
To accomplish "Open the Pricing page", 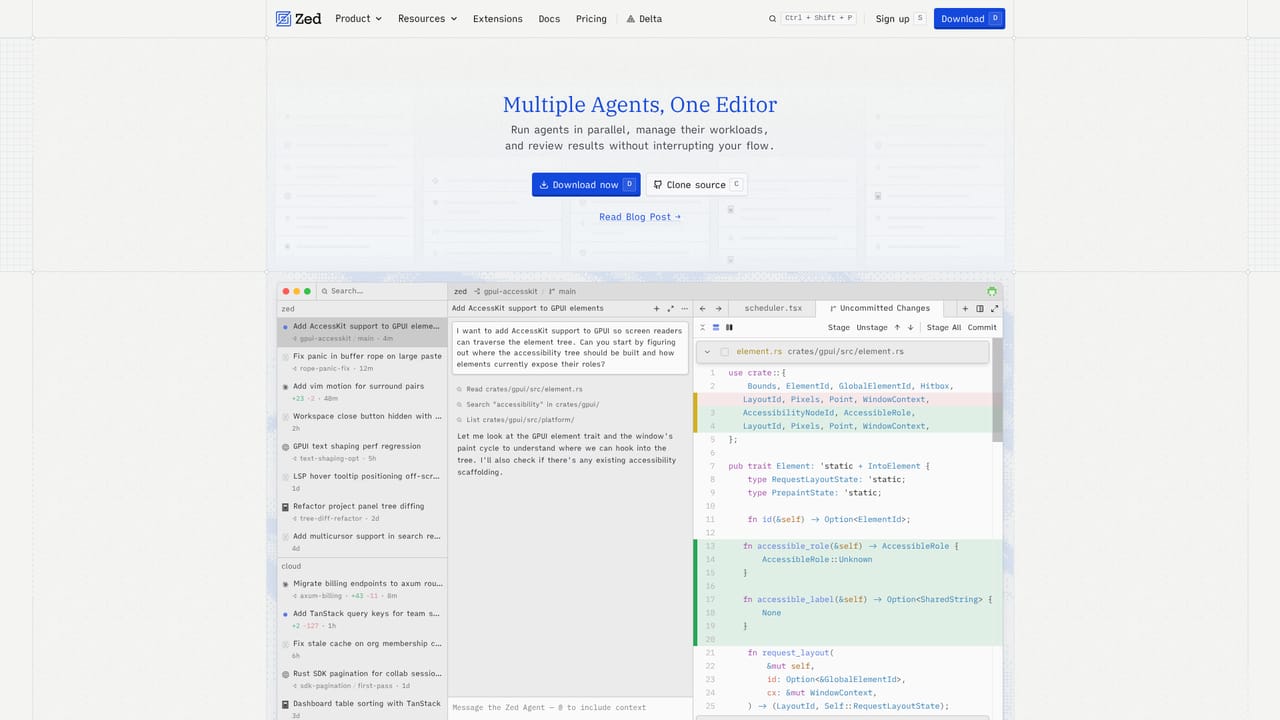I will tap(591, 18).
